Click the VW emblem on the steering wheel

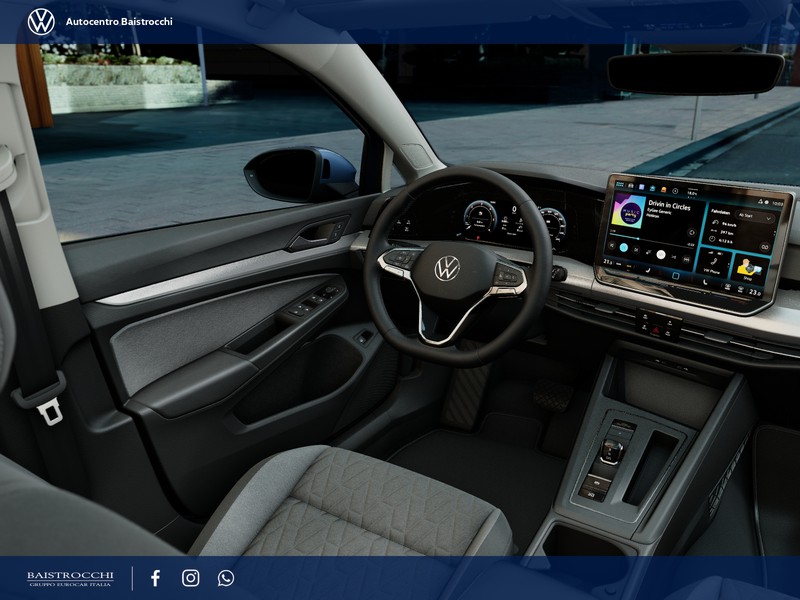click(447, 268)
